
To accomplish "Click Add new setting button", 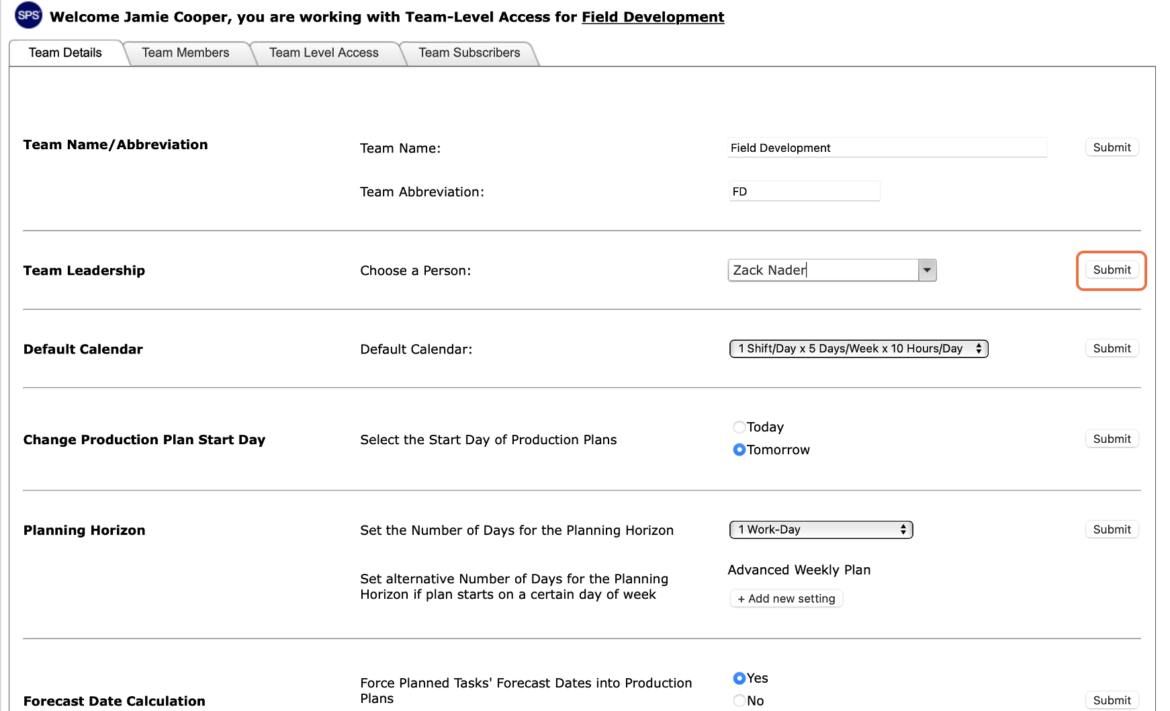I will point(786,598).
